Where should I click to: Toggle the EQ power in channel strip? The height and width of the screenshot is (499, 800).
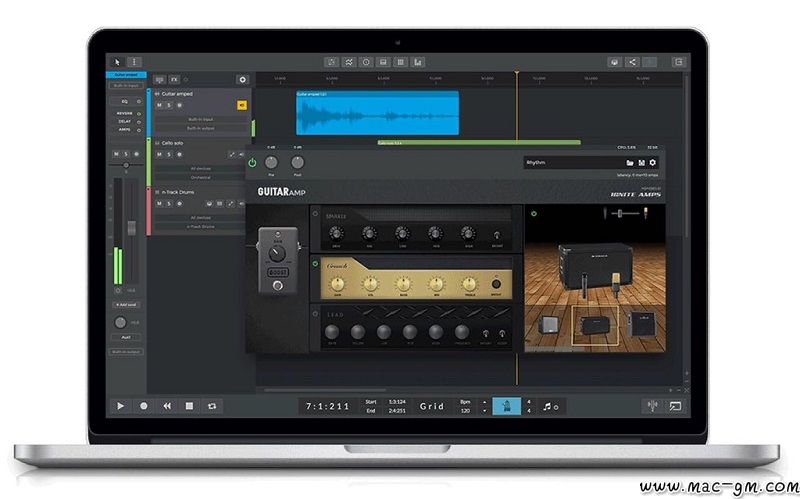coord(139,102)
